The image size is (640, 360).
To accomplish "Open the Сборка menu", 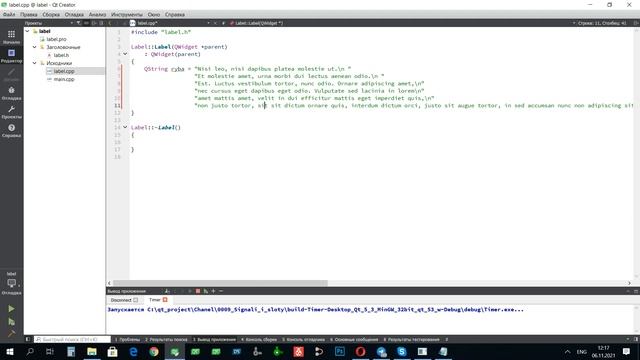I will (x=51, y=14).
